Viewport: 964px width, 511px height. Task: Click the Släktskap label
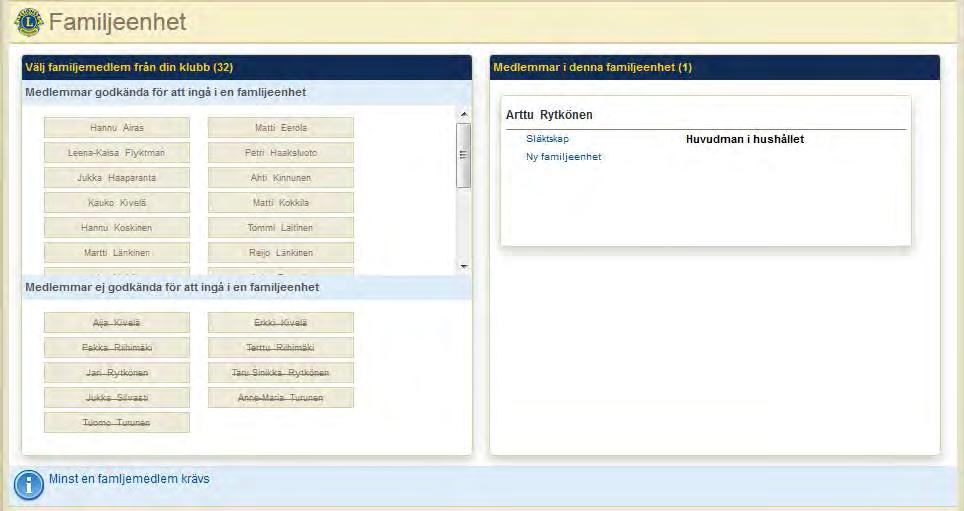click(x=547, y=139)
